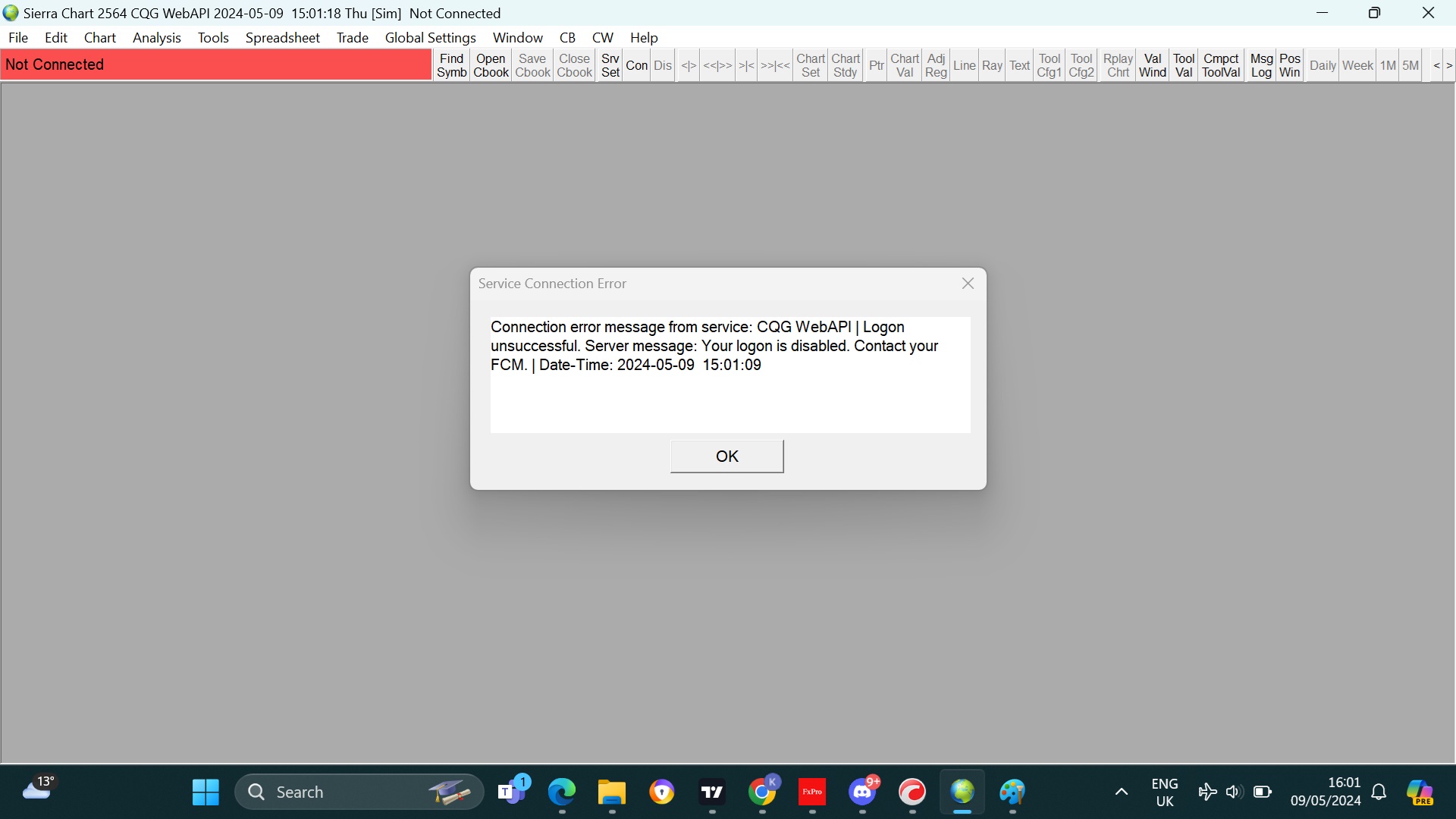
Task: Open Srv Set from the toolbar
Action: [x=610, y=65]
